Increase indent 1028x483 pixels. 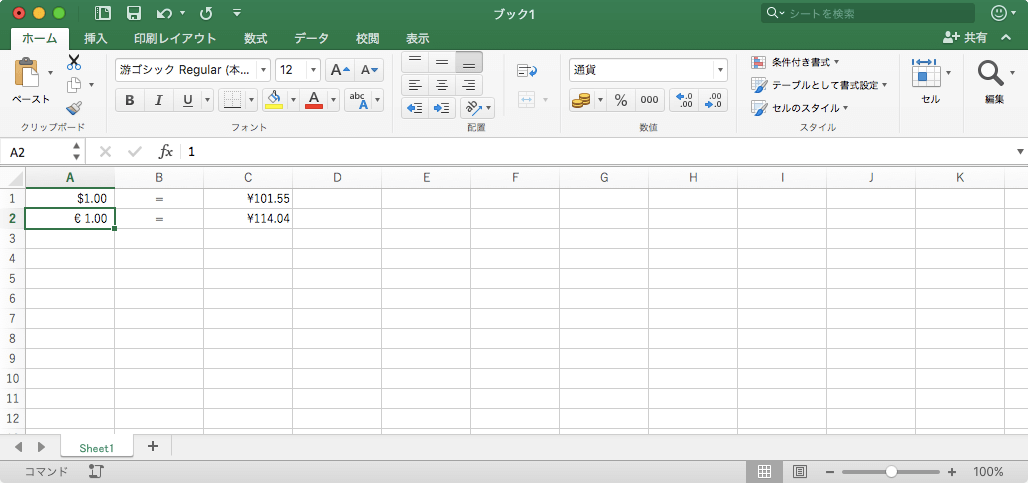pyautogui.click(x=442, y=108)
